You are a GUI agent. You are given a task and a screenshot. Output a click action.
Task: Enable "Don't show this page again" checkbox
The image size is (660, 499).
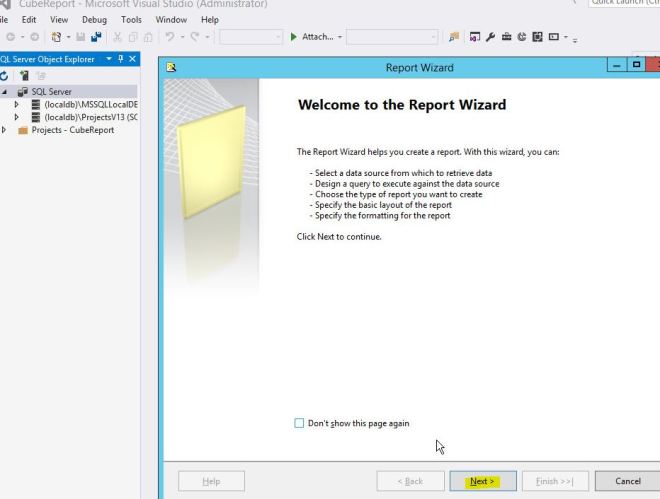(x=299, y=423)
